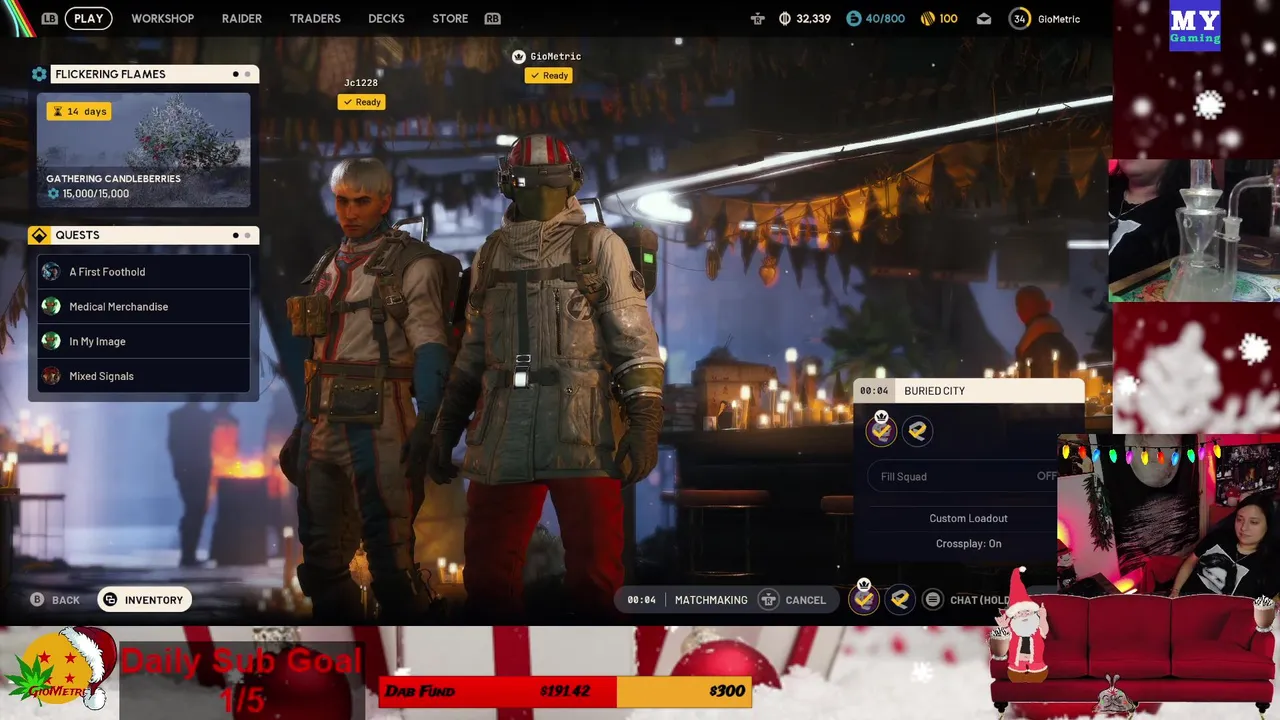1280x720 pixels.
Task: Open the DECKS tab
Action: point(386,18)
